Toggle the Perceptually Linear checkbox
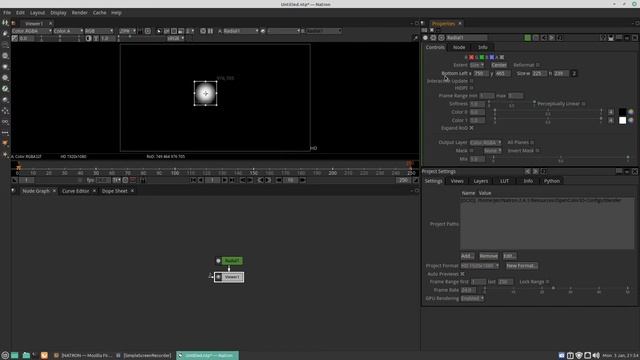This screenshot has width=640, height=360. (584, 104)
